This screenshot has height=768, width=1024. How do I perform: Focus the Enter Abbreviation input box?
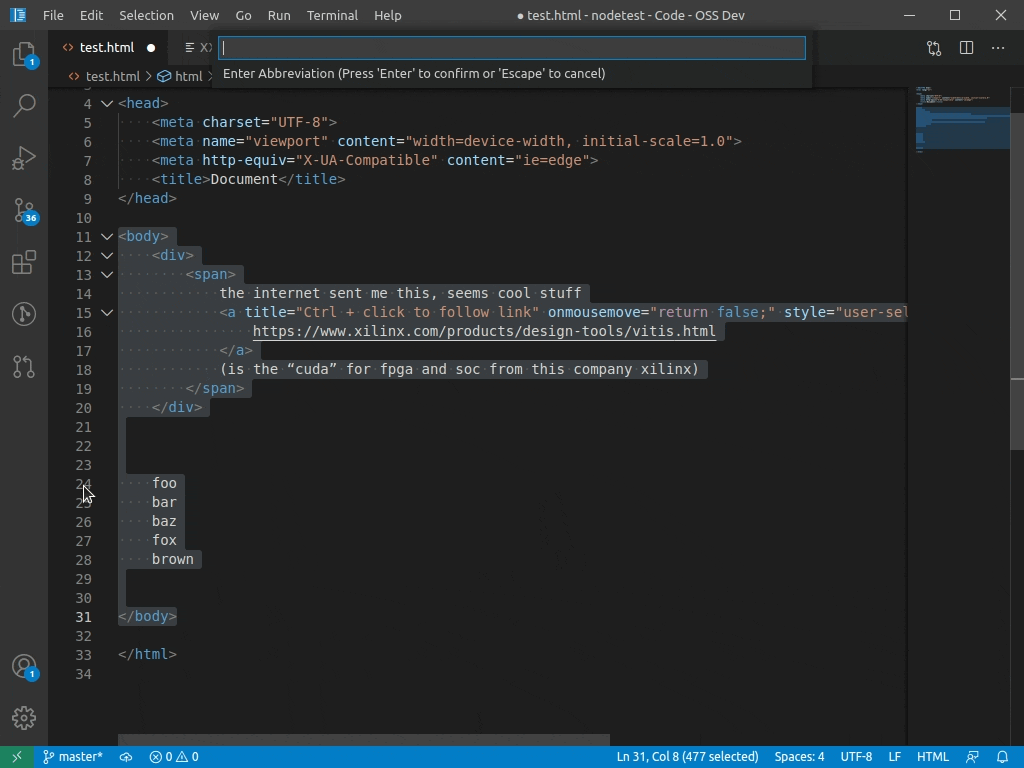[x=512, y=48]
